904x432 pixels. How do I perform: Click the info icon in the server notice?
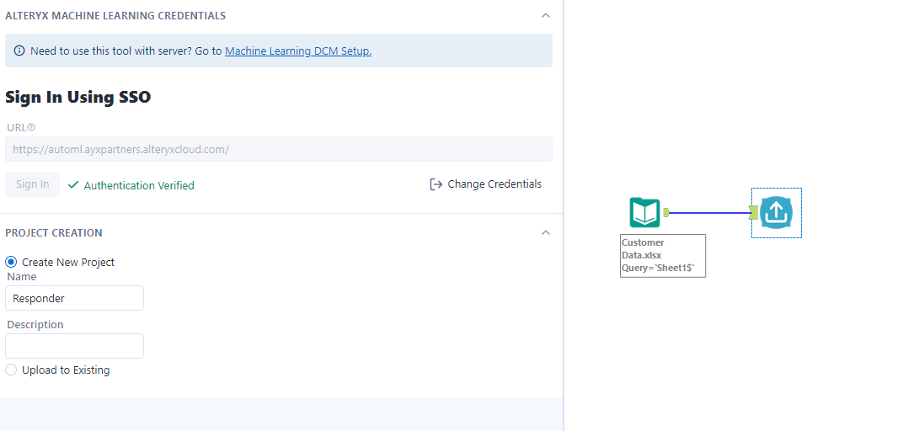click(x=19, y=51)
